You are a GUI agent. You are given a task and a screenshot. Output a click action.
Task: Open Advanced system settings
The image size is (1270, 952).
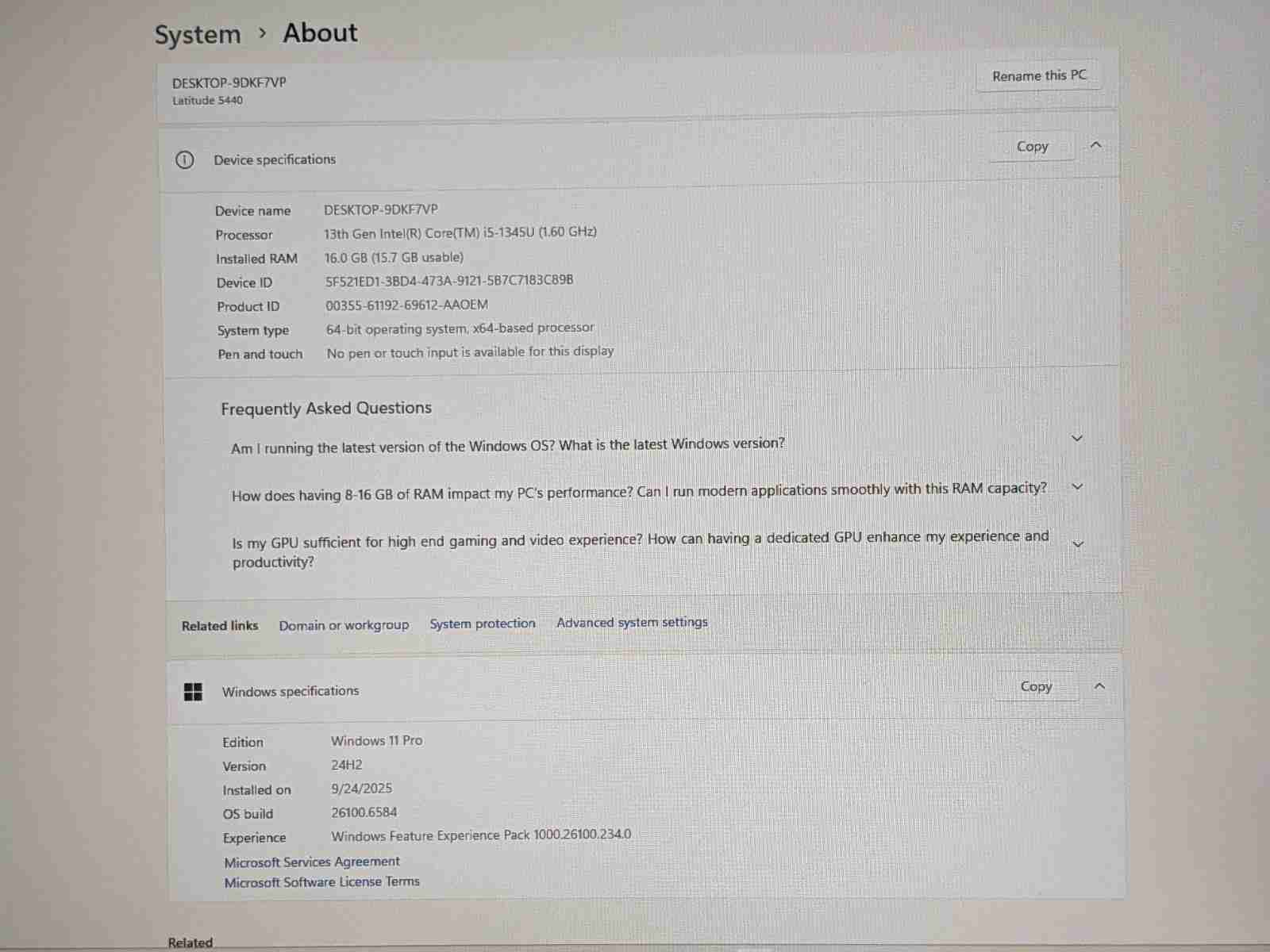[632, 623]
